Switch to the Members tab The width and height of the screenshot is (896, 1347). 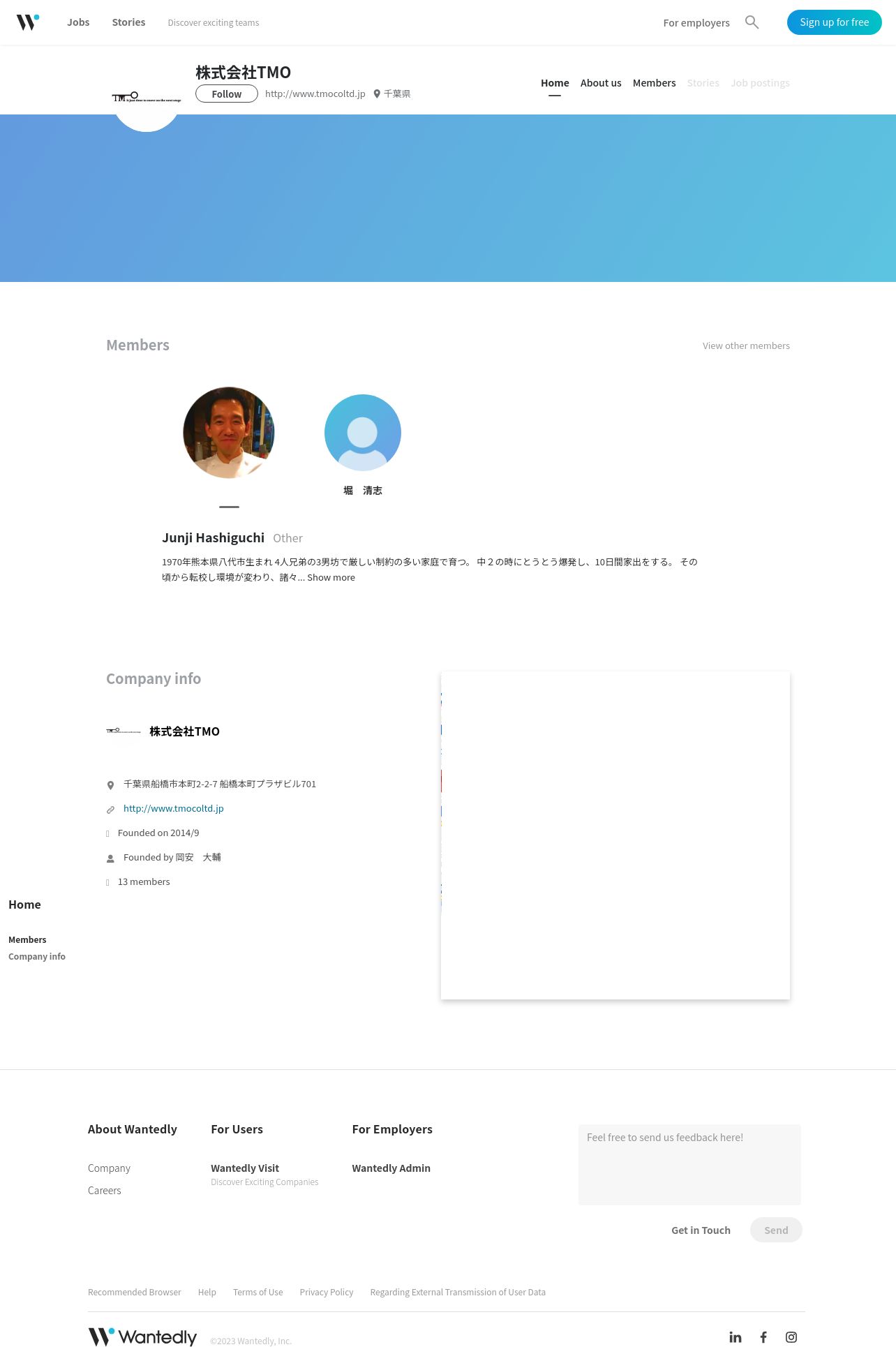point(655,83)
